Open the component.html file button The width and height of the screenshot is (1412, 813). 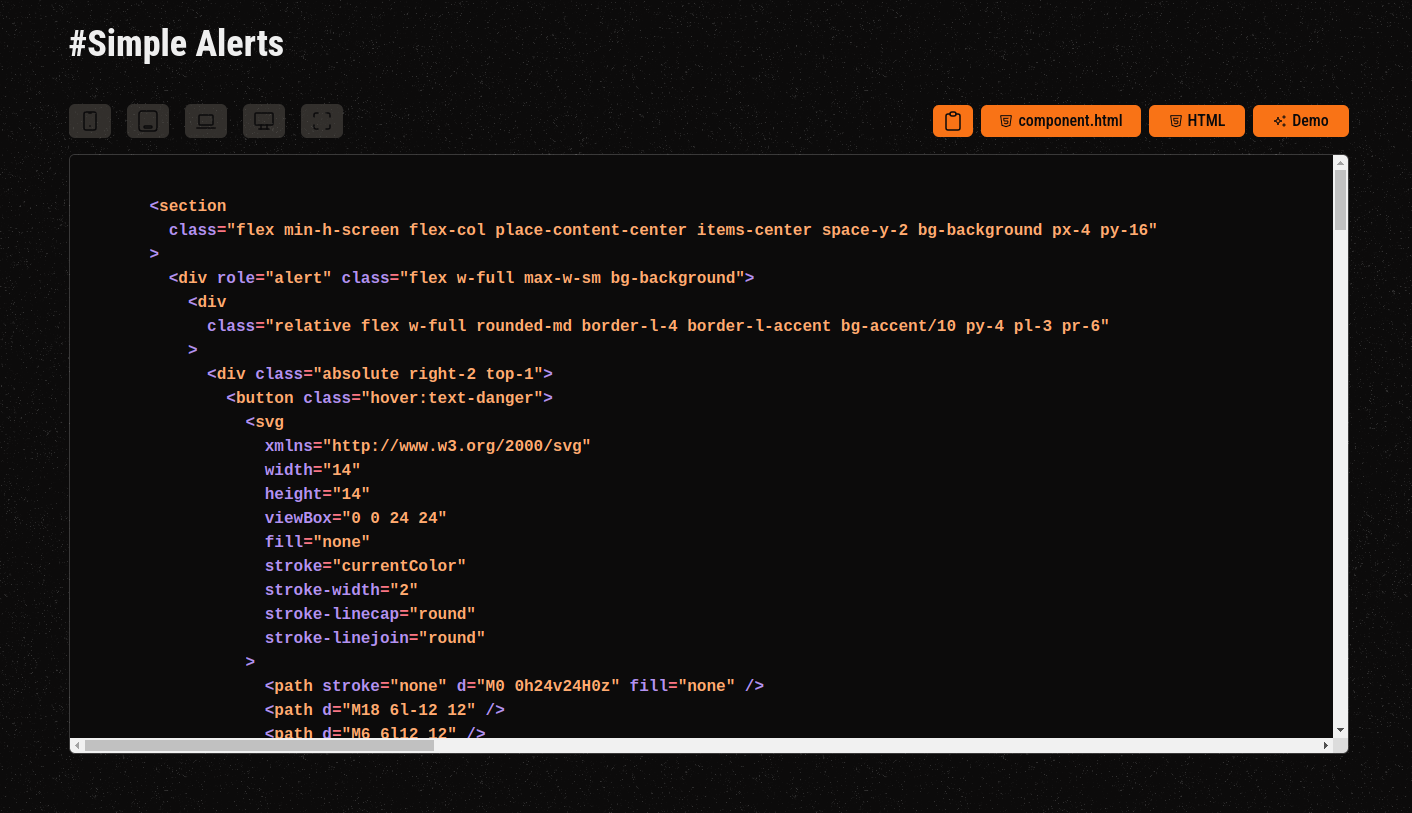[1060, 121]
